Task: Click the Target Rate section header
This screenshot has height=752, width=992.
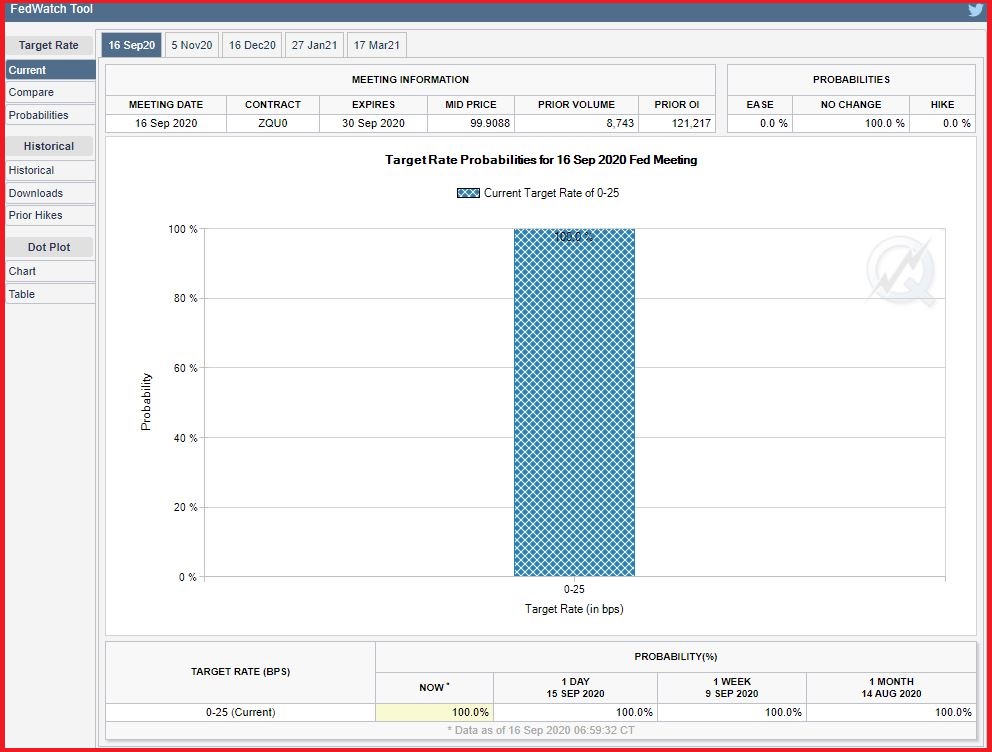Action: (x=49, y=45)
